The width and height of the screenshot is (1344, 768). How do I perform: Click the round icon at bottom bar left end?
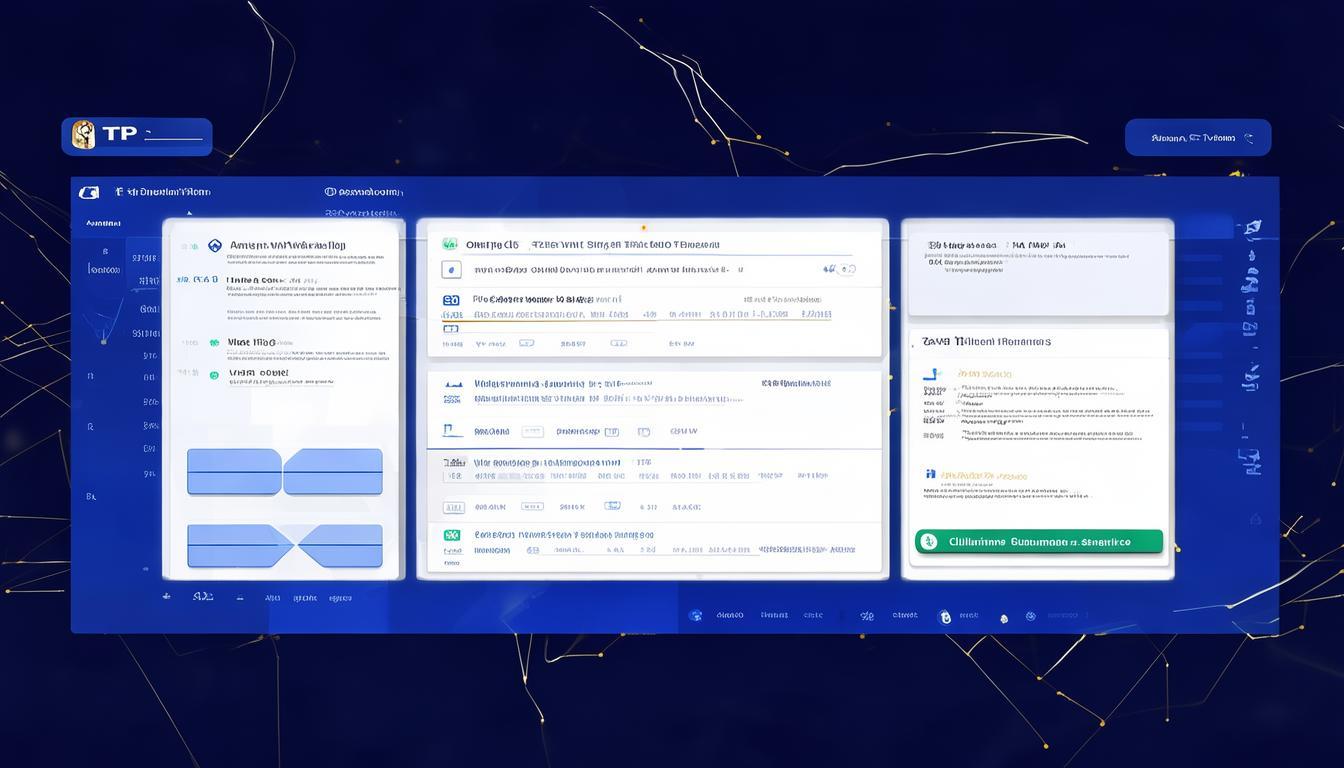coord(695,616)
